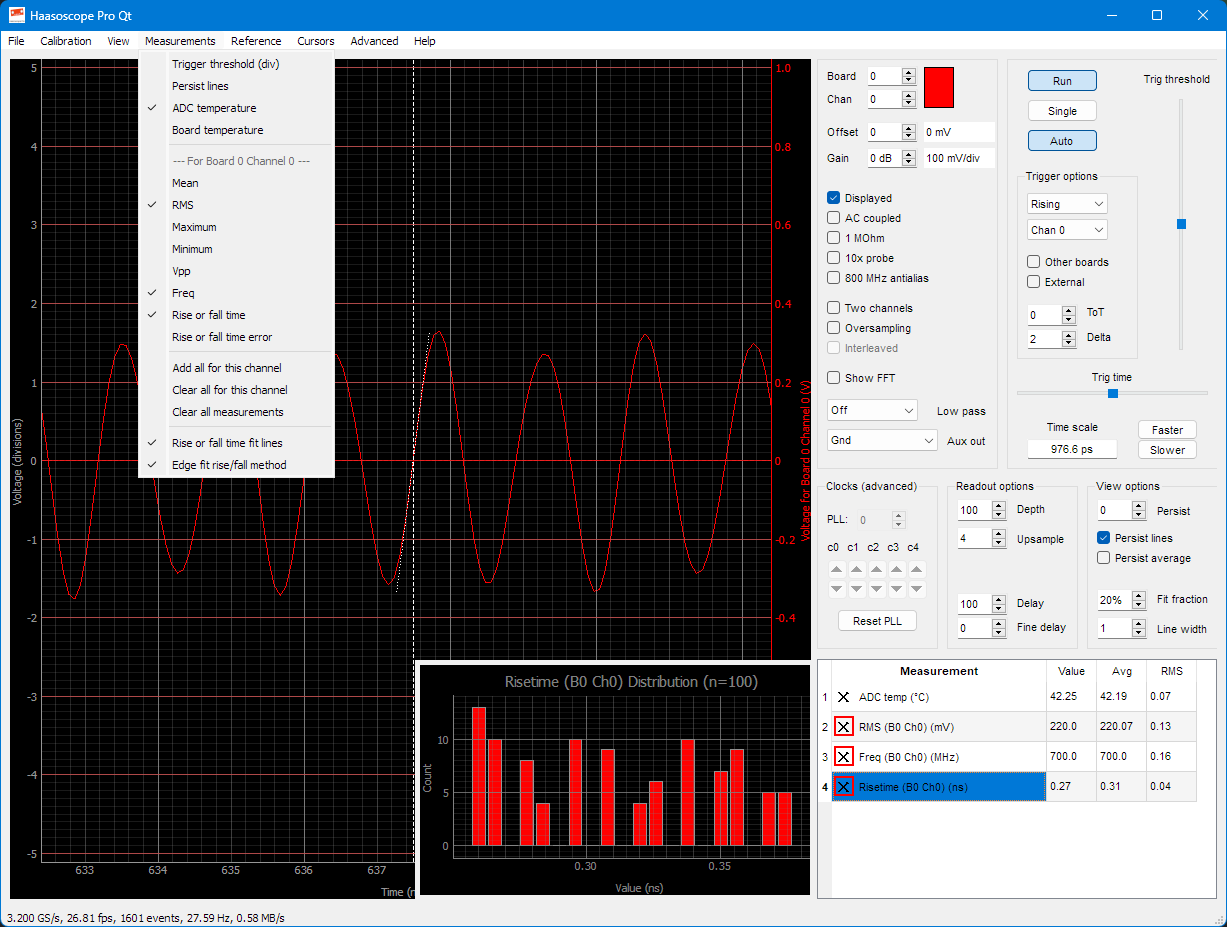Open the Gnd Aux out dropdown
The height and width of the screenshot is (927, 1227).
pos(881,440)
